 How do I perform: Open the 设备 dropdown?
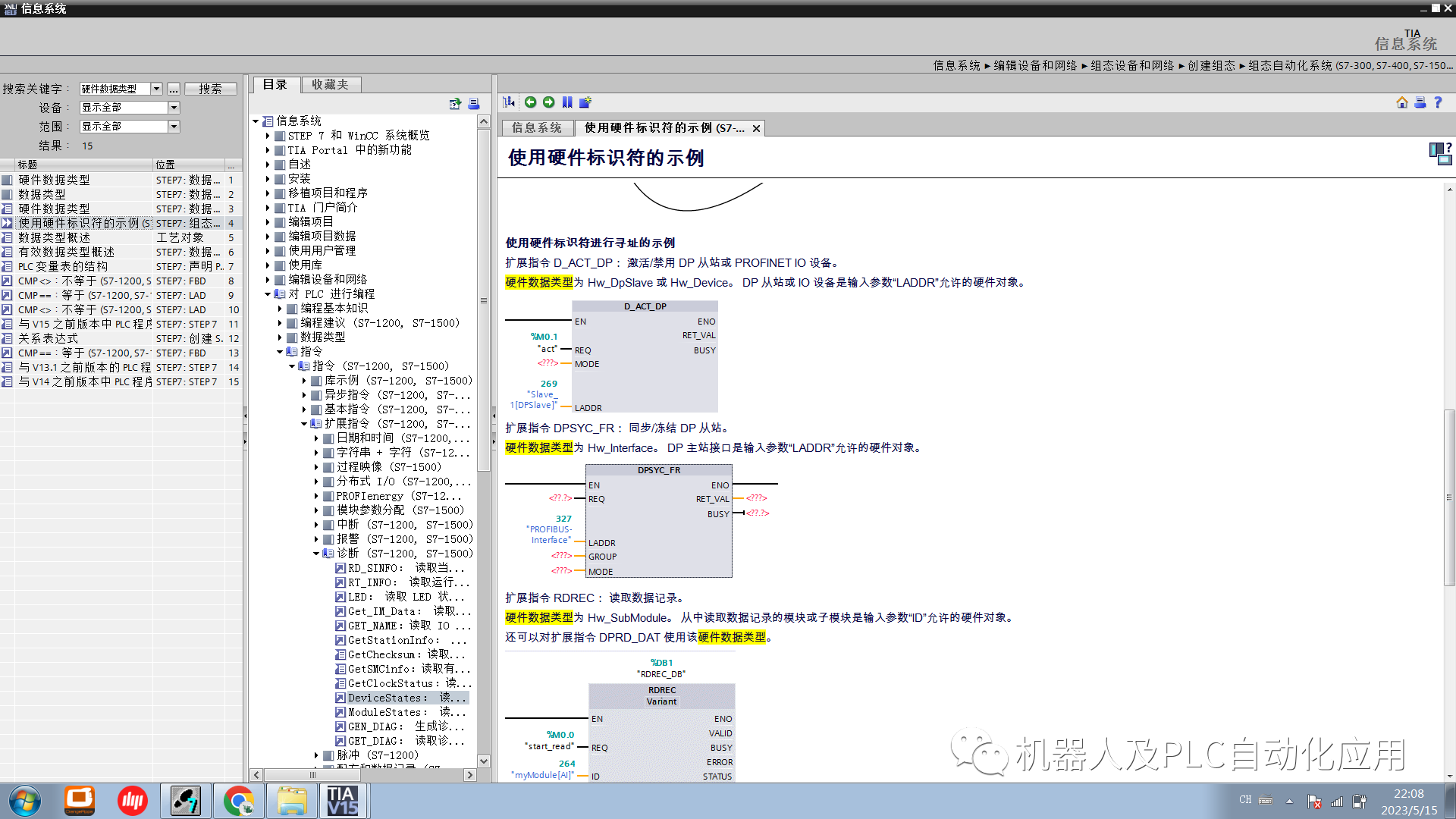tap(174, 108)
